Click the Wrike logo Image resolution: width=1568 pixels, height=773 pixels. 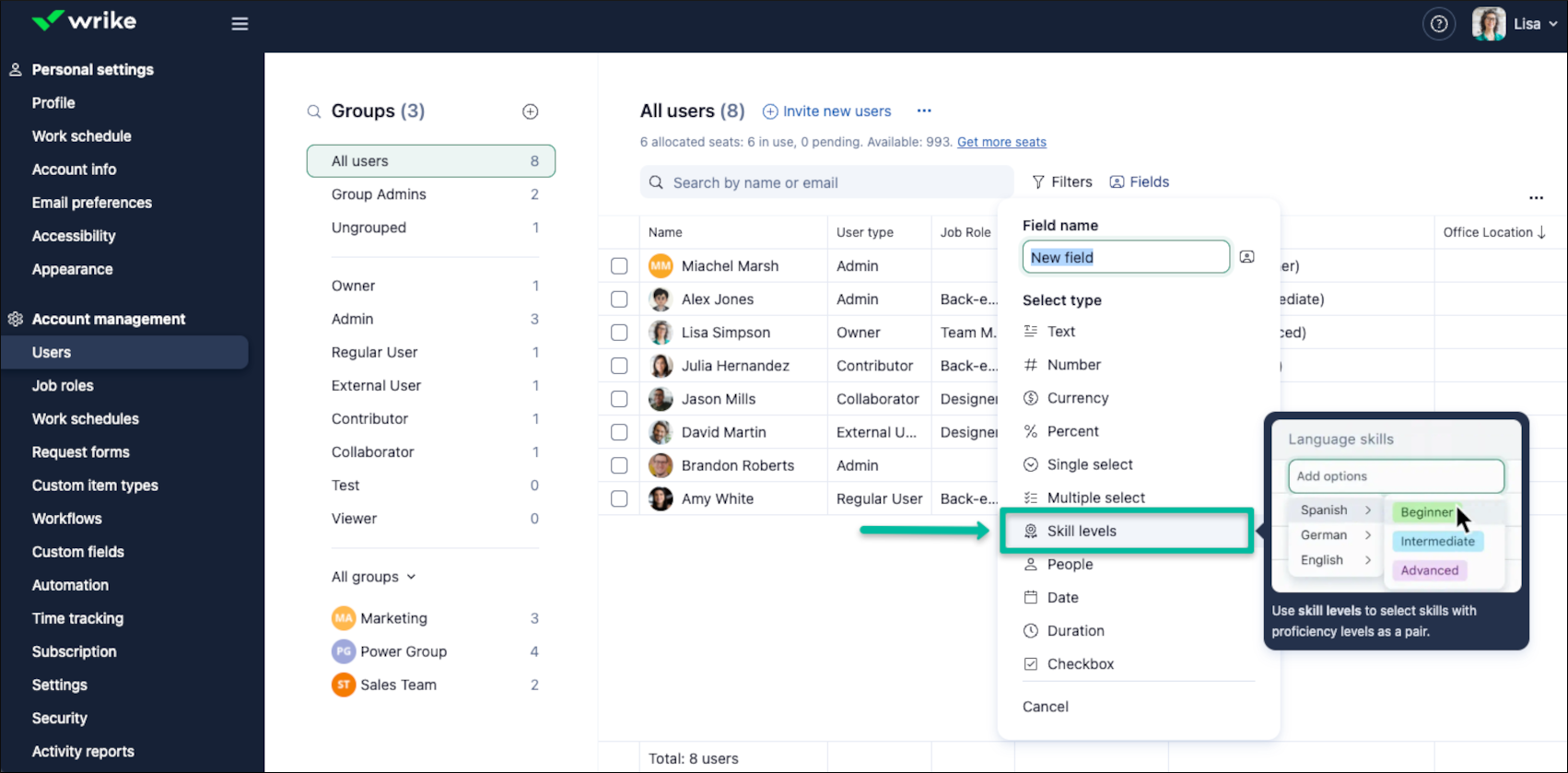(84, 21)
